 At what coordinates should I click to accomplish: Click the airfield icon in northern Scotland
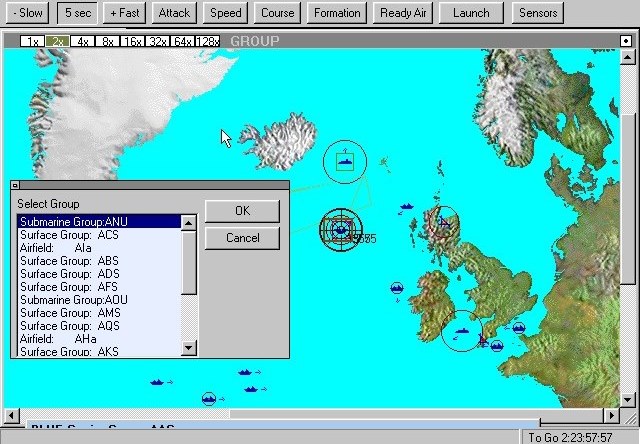(444, 220)
